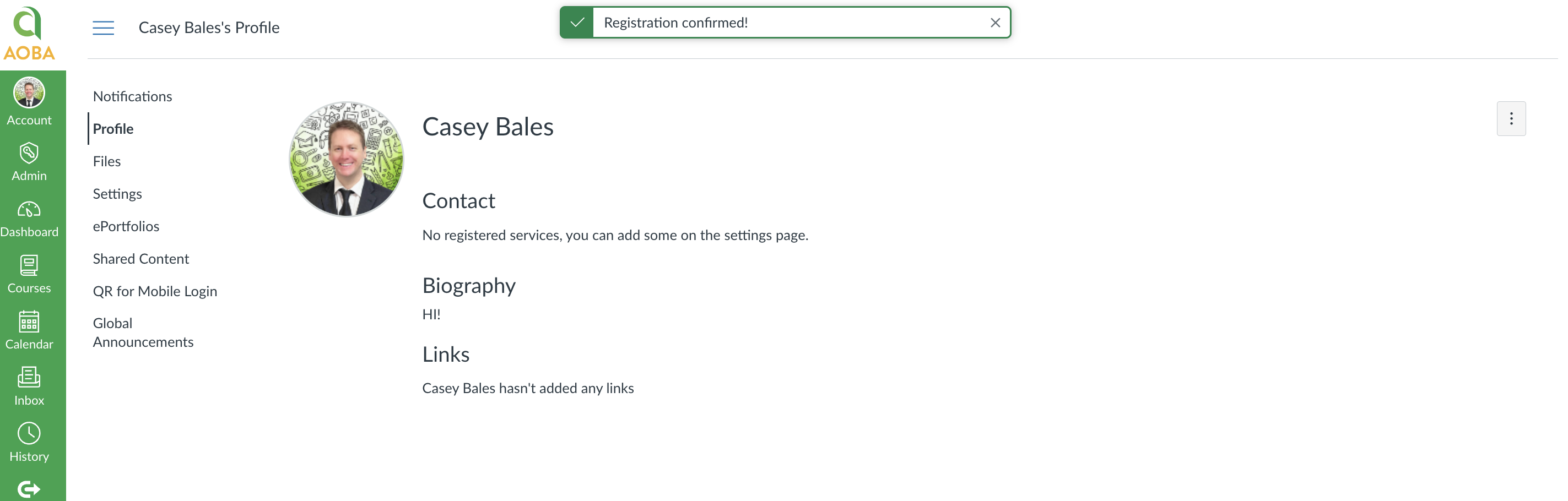Go to the Settings page
Image resolution: width=1568 pixels, height=501 pixels.
point(117,193)
